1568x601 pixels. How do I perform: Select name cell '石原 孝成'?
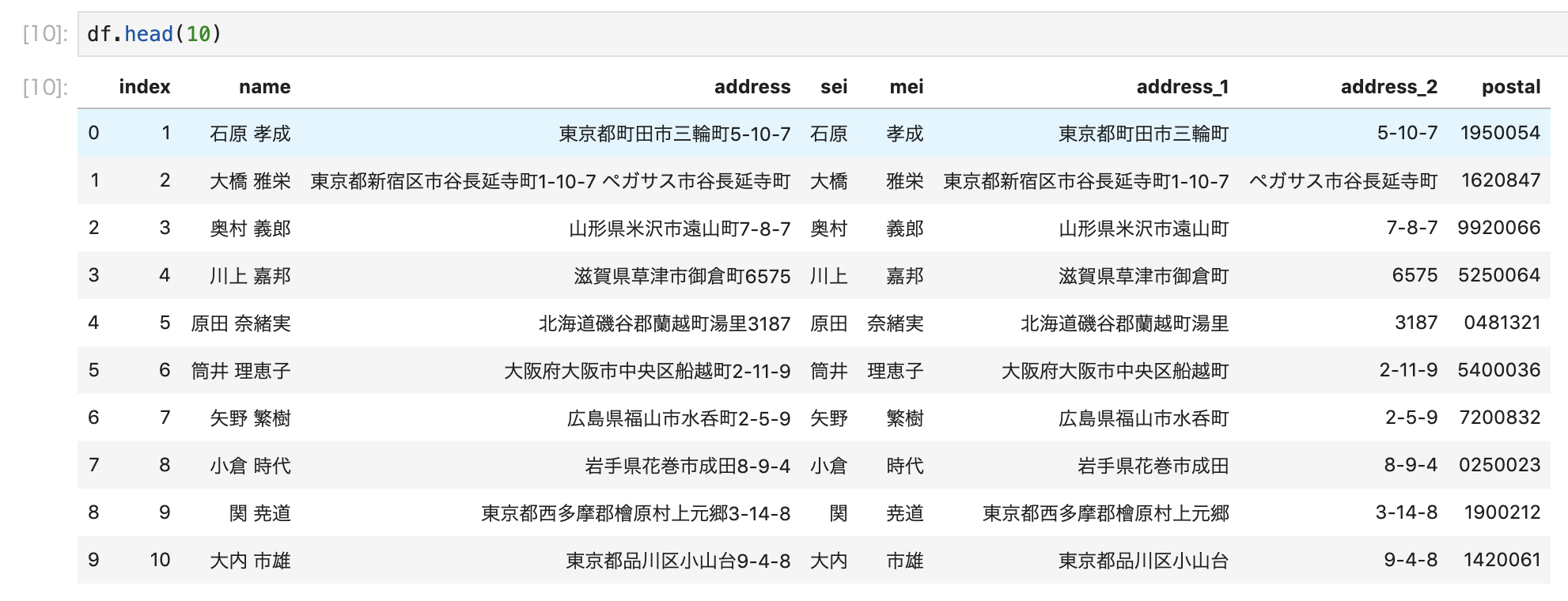click(250, 134)
